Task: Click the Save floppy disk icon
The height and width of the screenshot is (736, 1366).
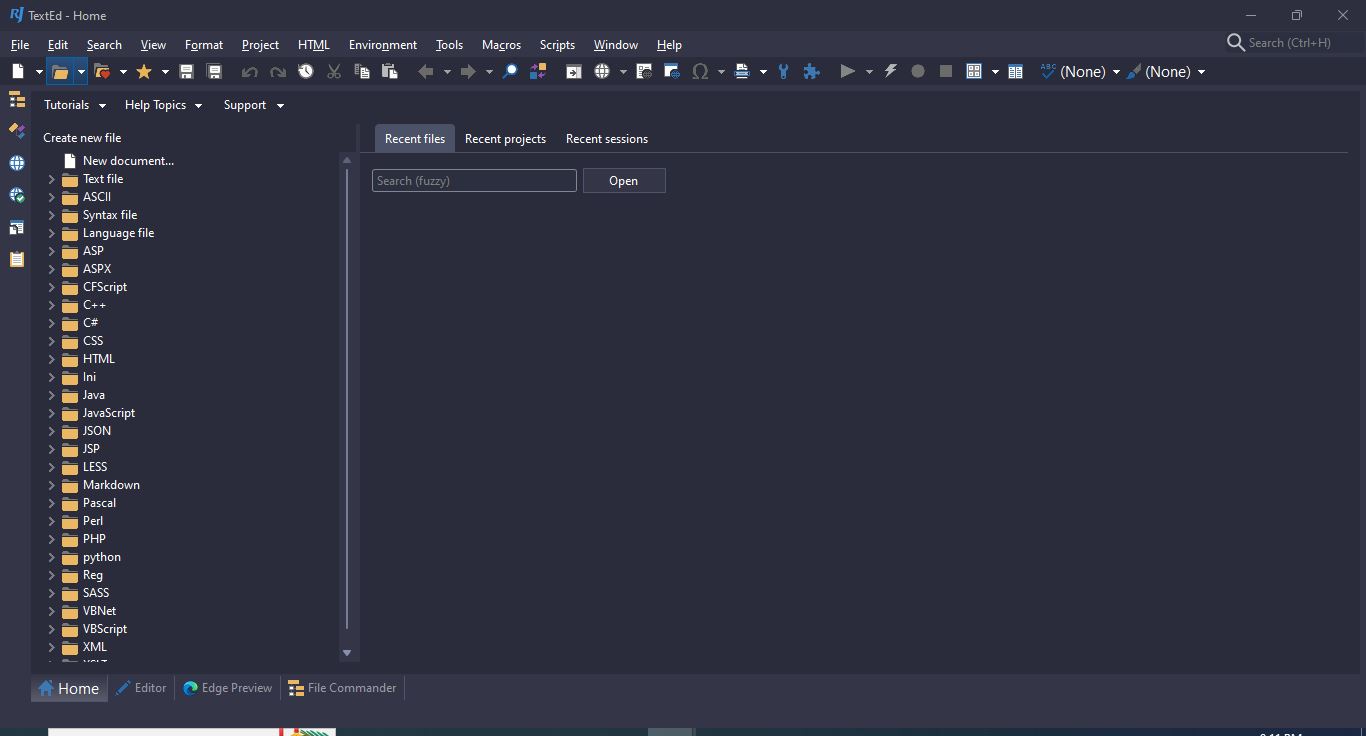Action: click(x=186, y=72)
